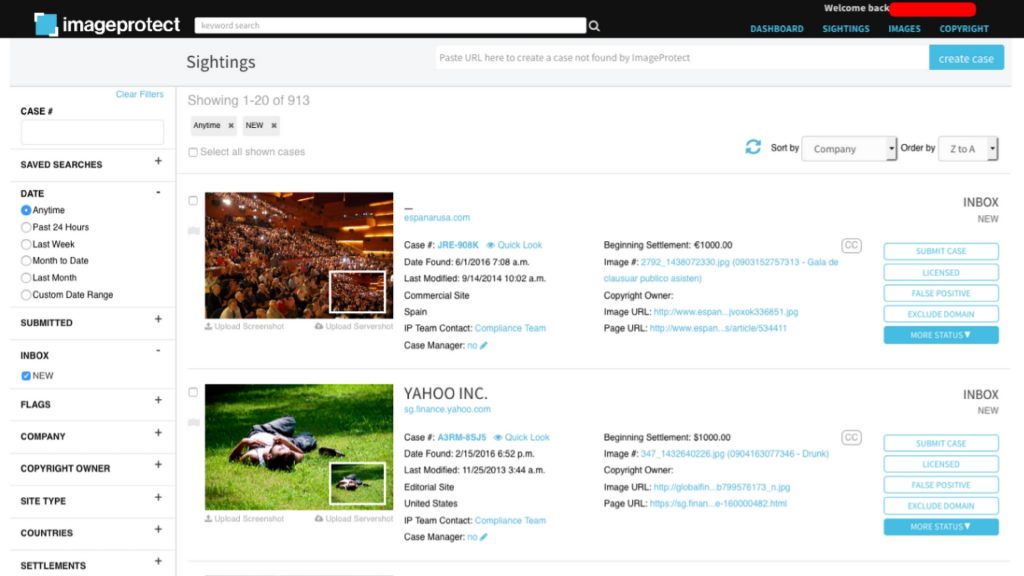
Task: Click the search magnifier icon
Action: tap(595, 26)
